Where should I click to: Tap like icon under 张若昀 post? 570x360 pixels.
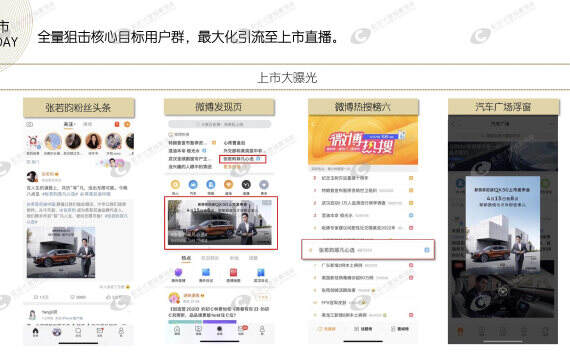(109, 297)
